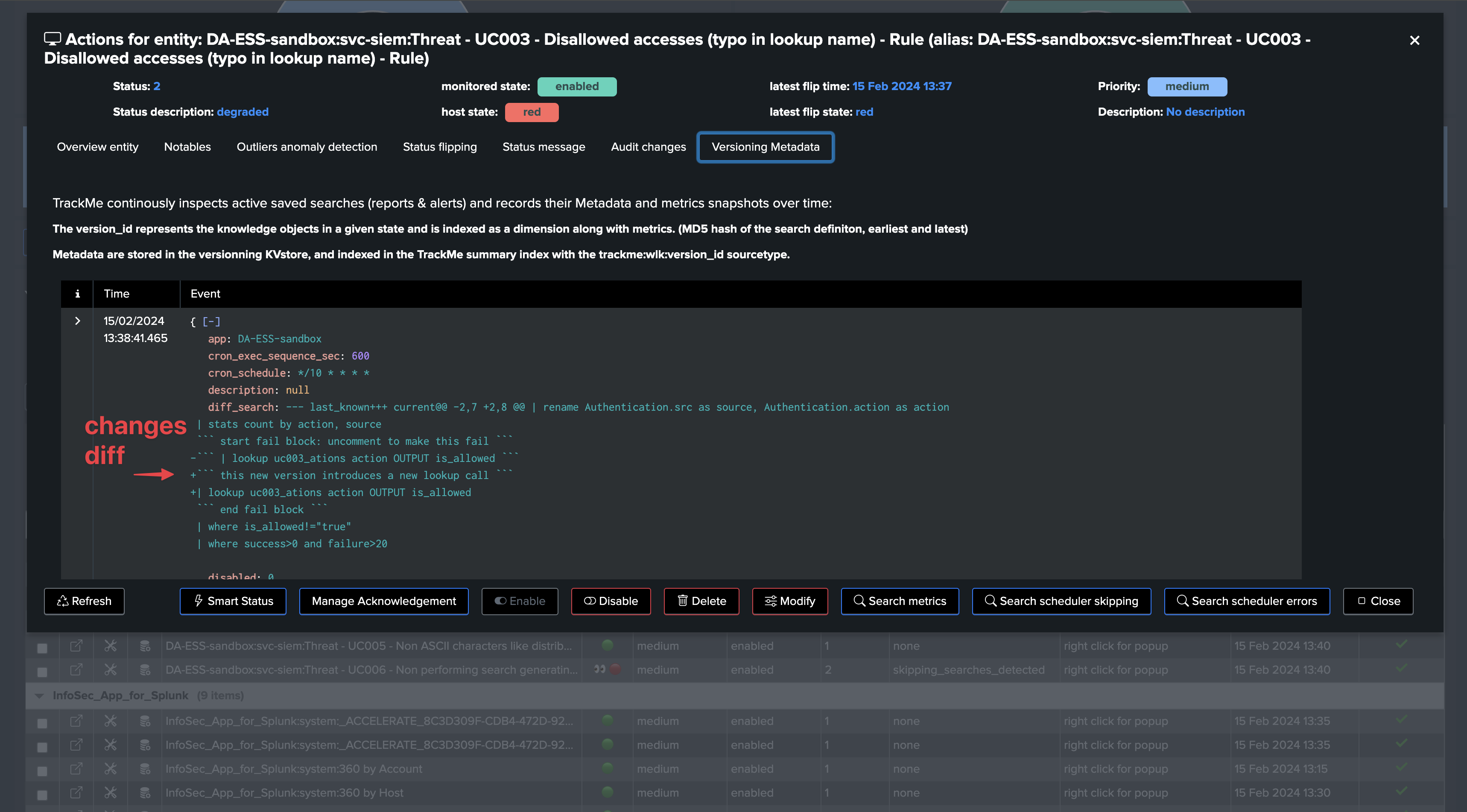Tick the checkbox for UC005 row
1467x812 pixels.
pos(42,648)
